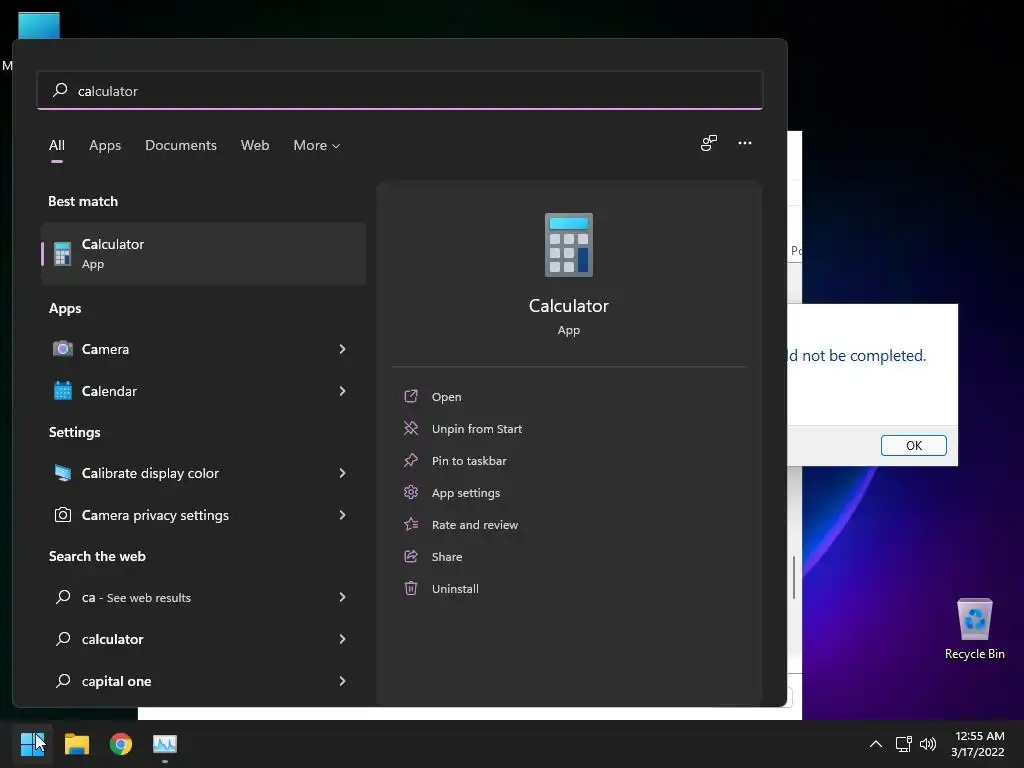Click the Windows Start button on the taskbar

click(33, 744)
